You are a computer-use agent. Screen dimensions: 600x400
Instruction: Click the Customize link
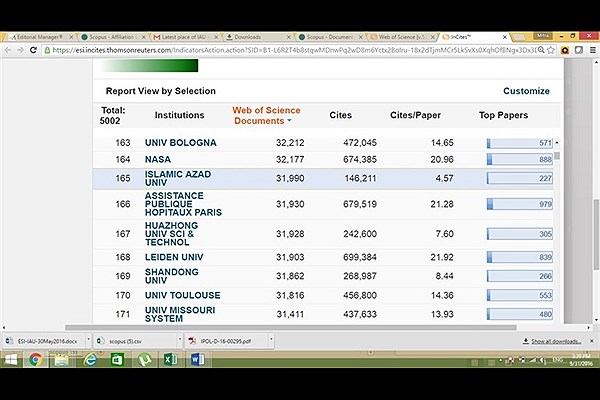[526, 91]
